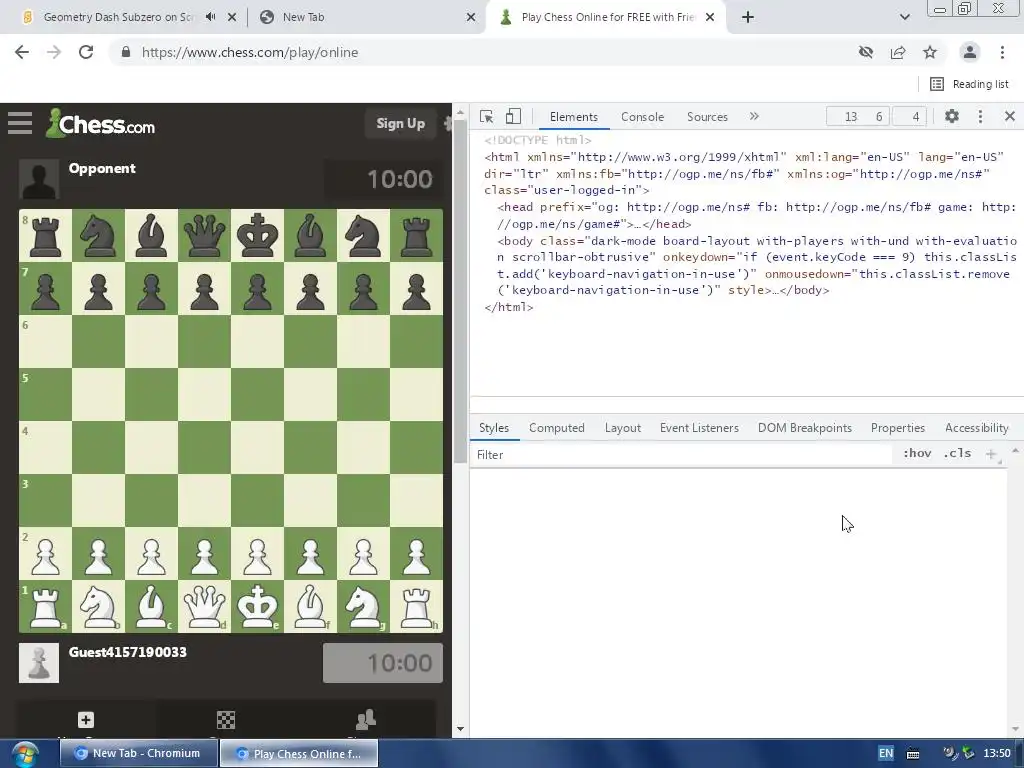Viewport: 1024px width, 768px height.
Task: Switch to the Sources tab
Action: 707,117
